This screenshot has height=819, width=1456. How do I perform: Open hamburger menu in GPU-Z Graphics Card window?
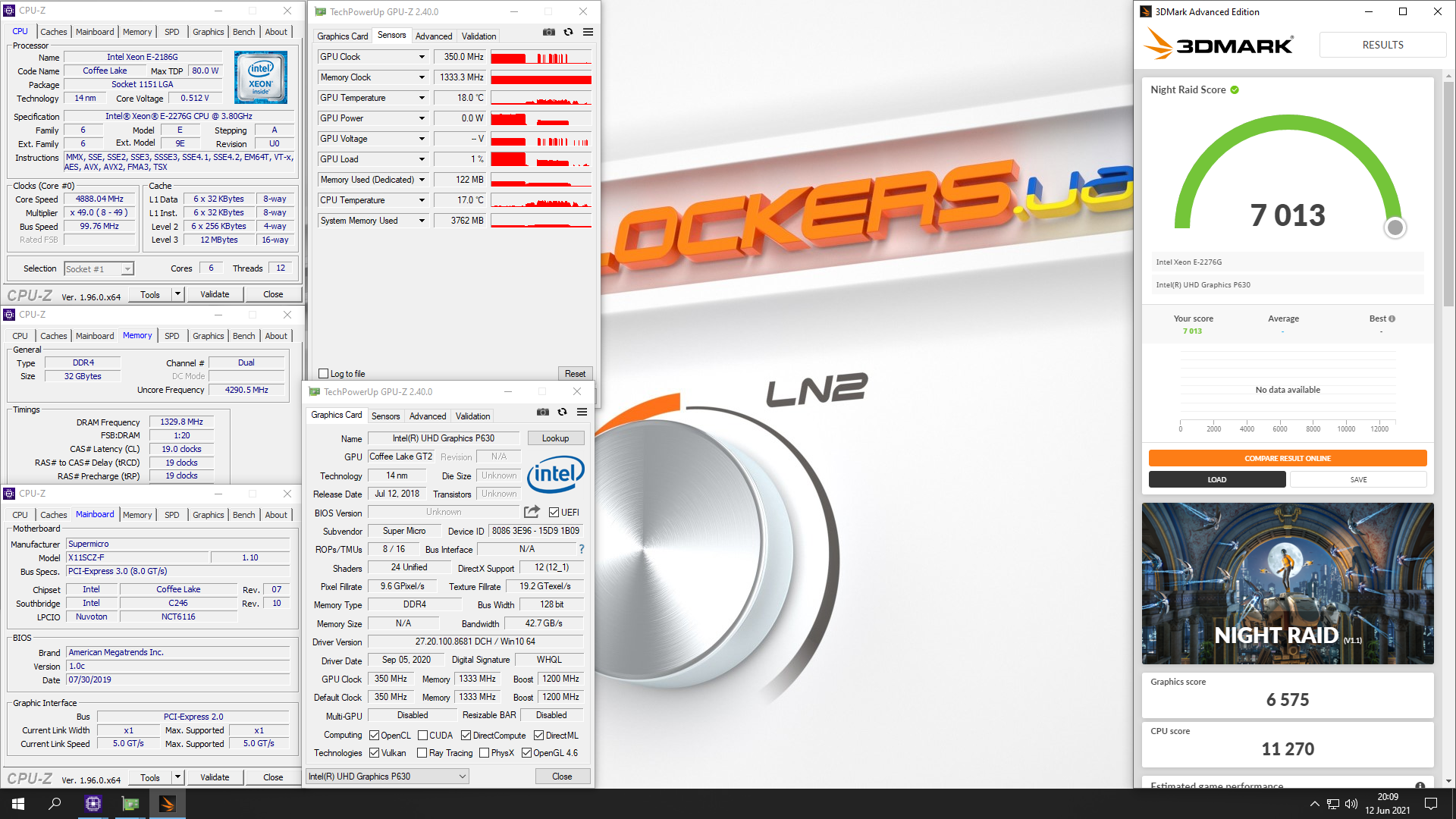tap(582, 413)
